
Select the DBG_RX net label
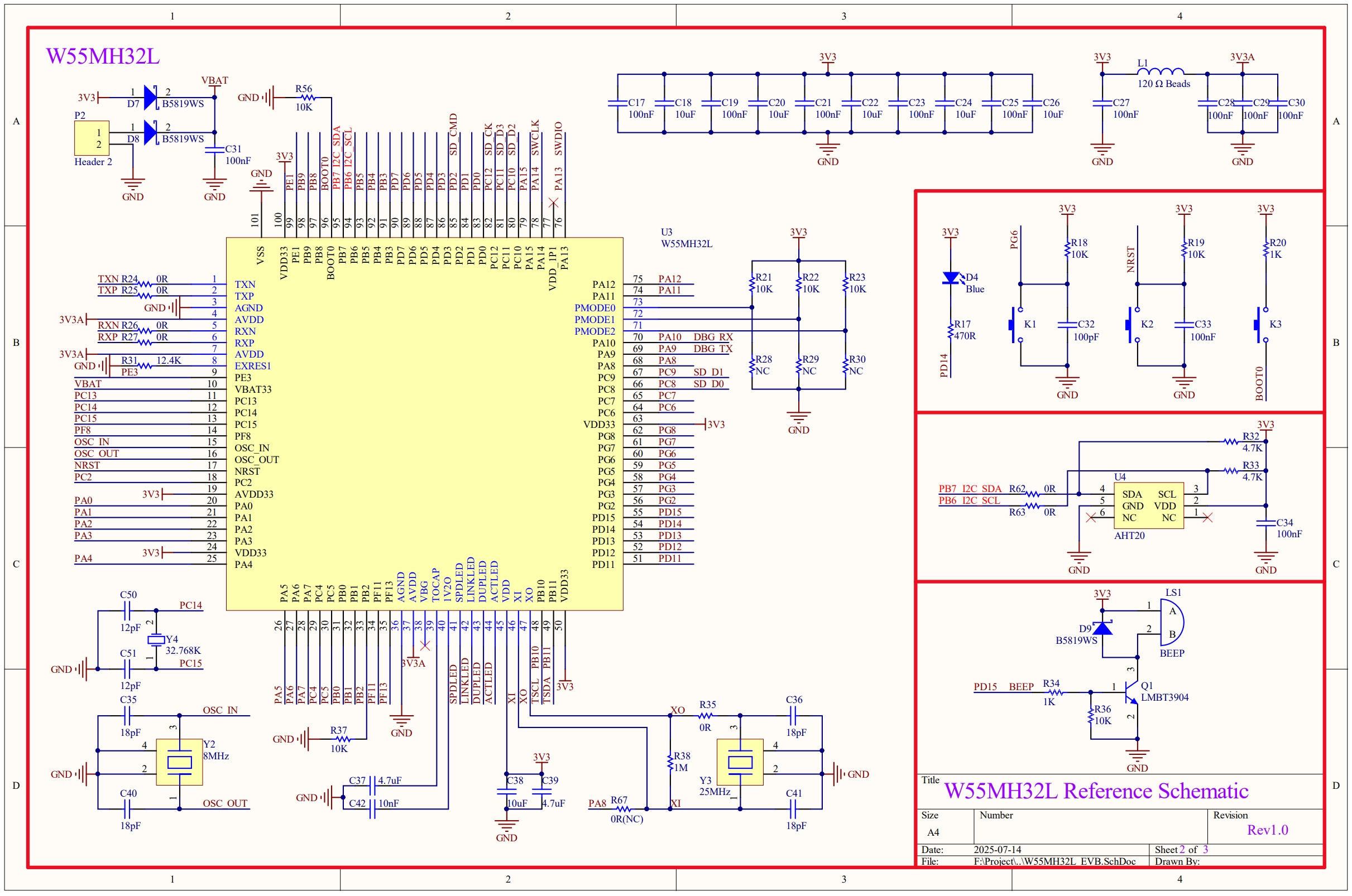pyautogui.click(x=713, y=337)
